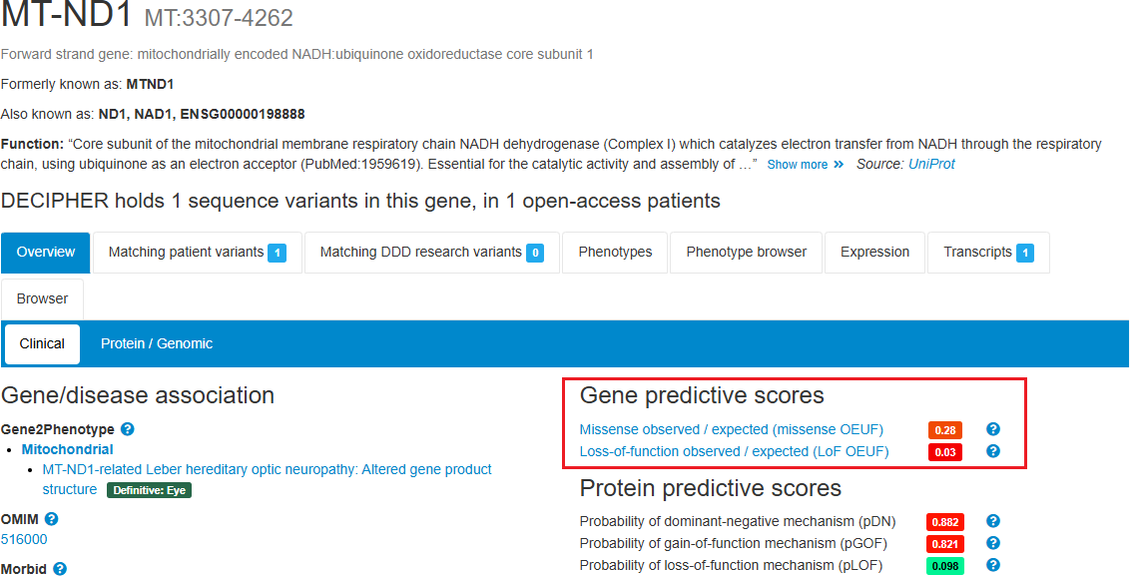Expand function text with Show more
The height and width of the screenshot is (576, 1130).
coord(805,164)
